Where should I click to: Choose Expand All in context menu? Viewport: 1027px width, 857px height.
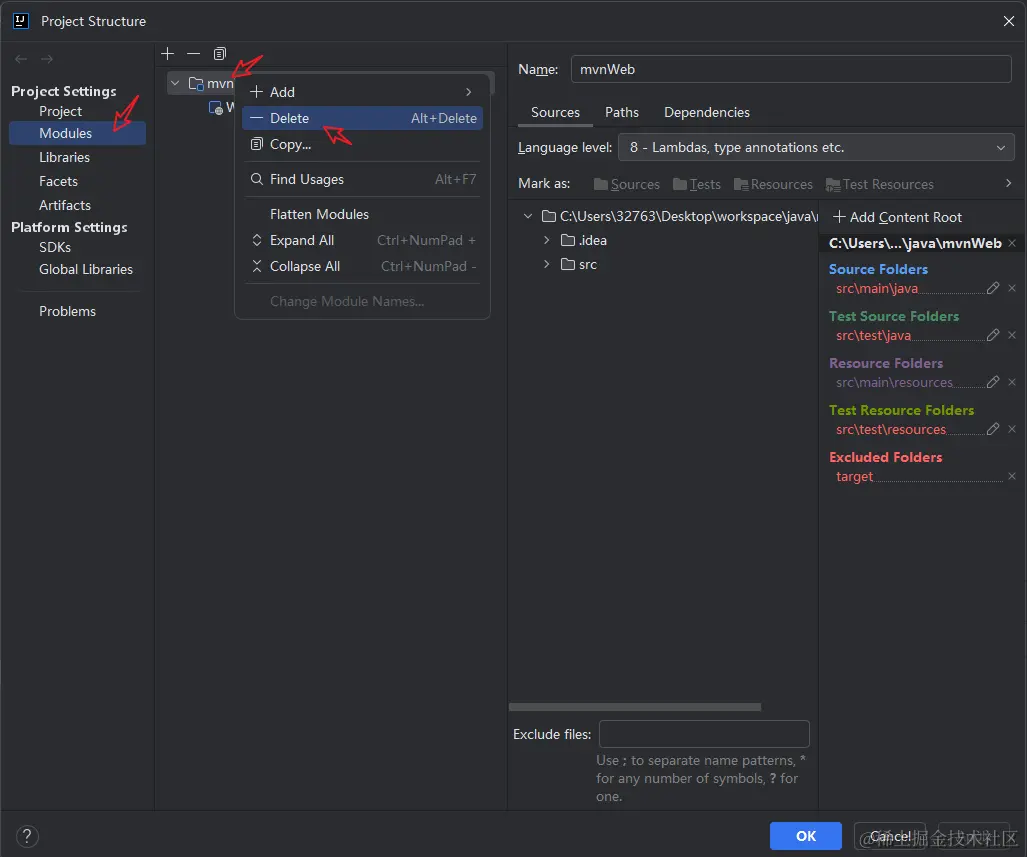pyautogui.click(x=362, y=240)
